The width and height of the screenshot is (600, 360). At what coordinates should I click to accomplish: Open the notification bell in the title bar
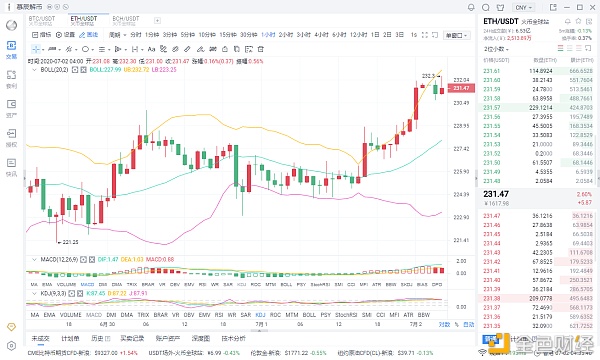(471, 7)
